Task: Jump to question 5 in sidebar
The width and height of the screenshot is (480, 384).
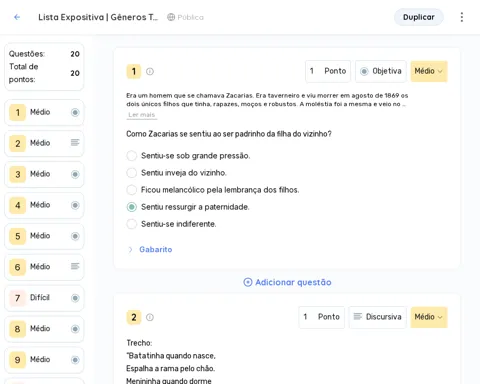Action: pyautogui.click(x=44, y=236)
